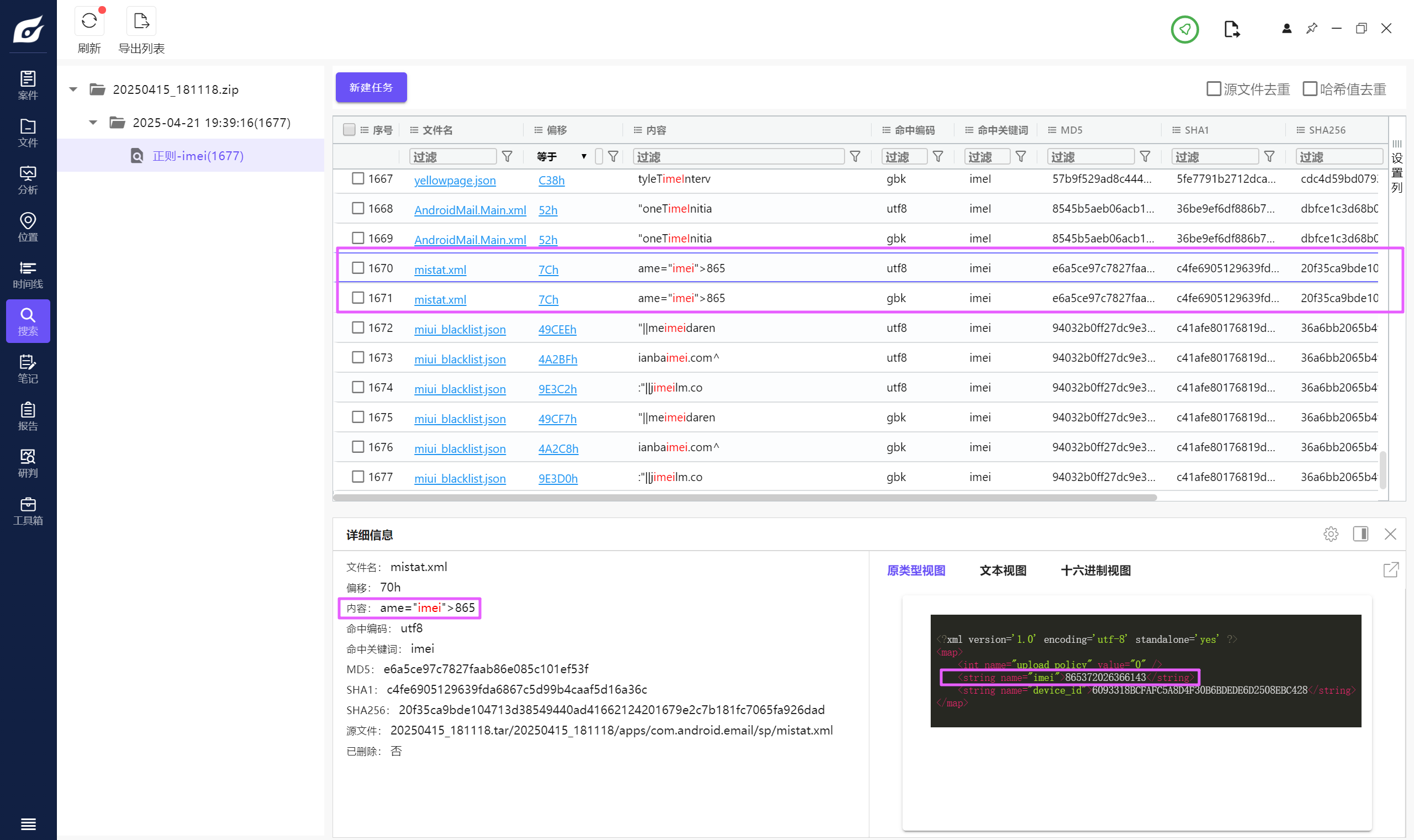Click the filter funnel icon for 内容 column

[x=854, y=156]
